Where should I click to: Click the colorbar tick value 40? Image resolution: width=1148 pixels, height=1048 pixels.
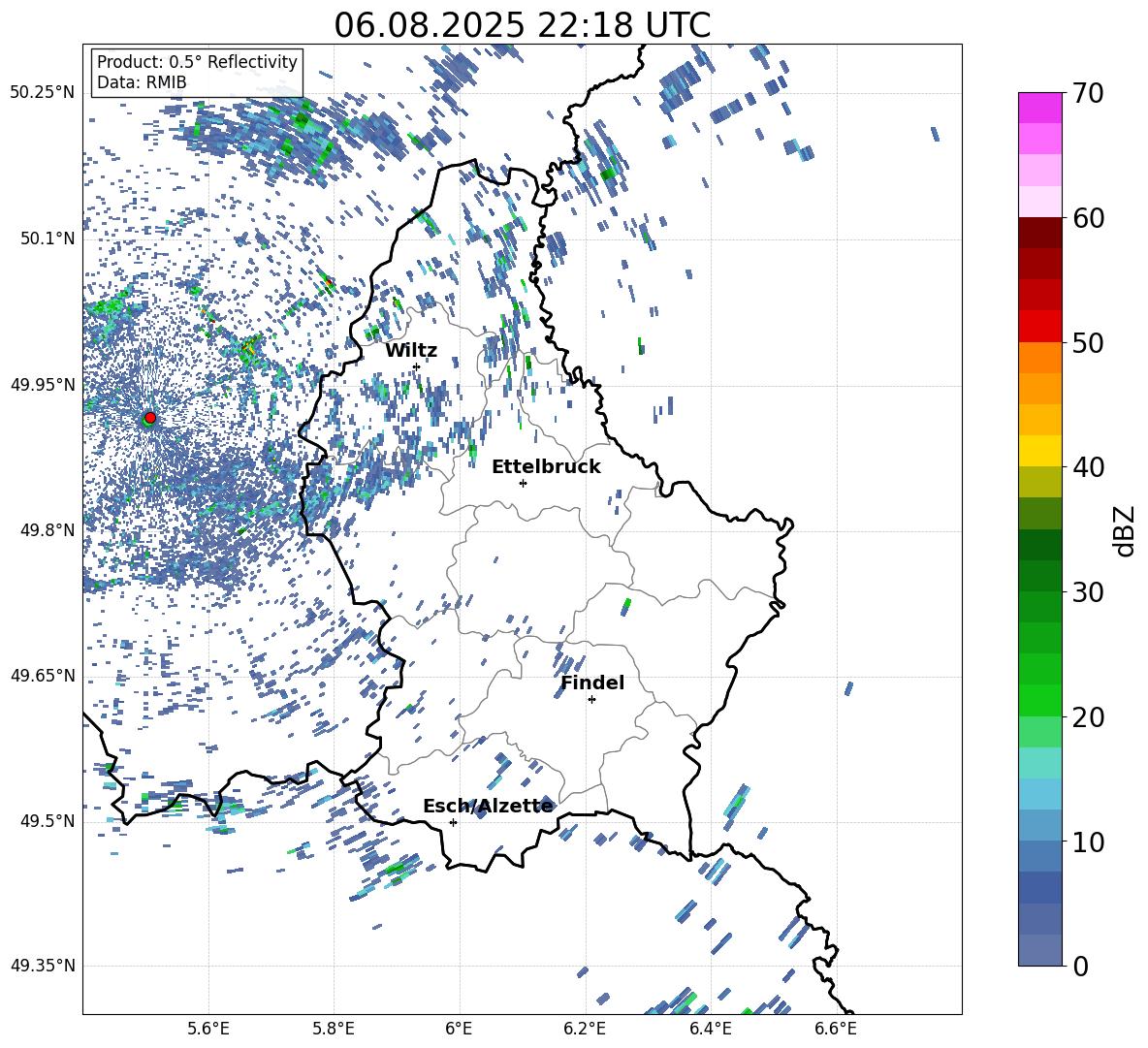[1089, 467]
